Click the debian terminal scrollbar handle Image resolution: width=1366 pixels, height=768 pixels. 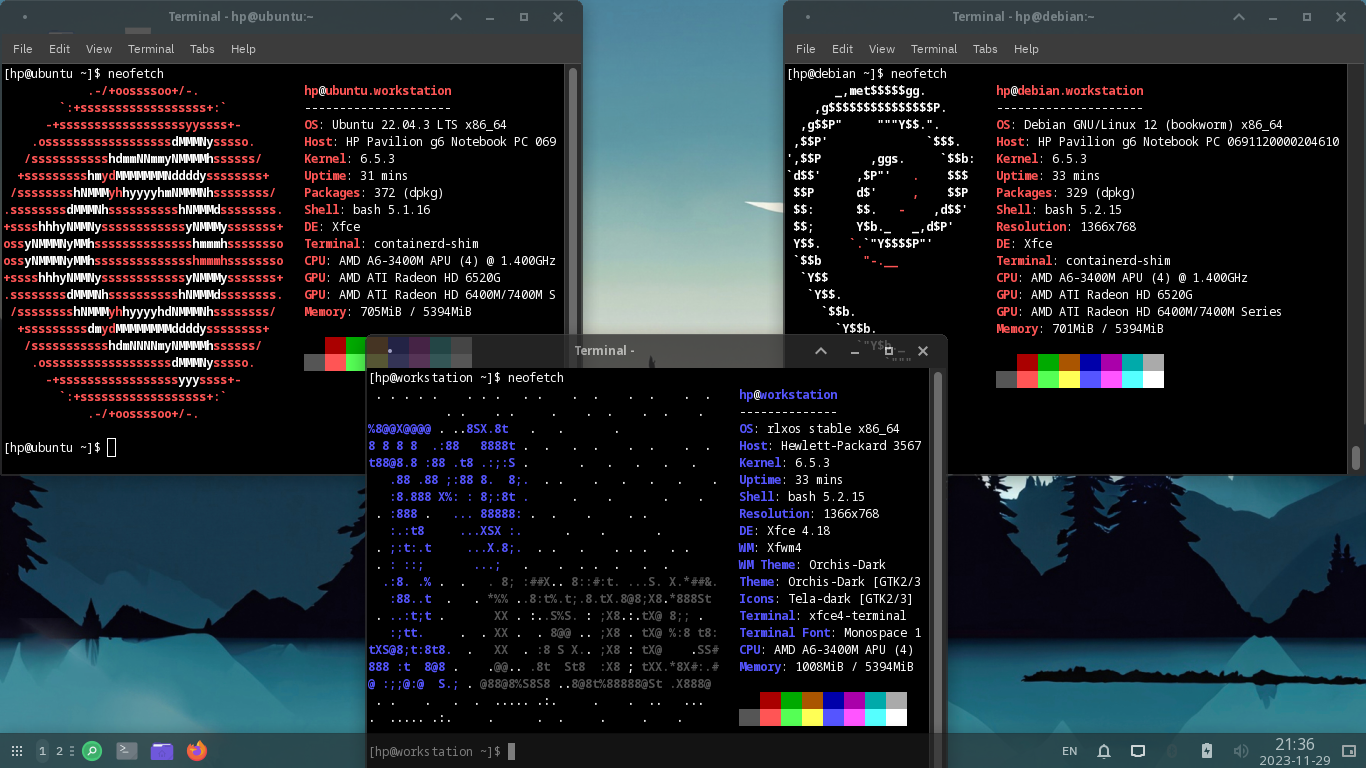coord(1356,457)
